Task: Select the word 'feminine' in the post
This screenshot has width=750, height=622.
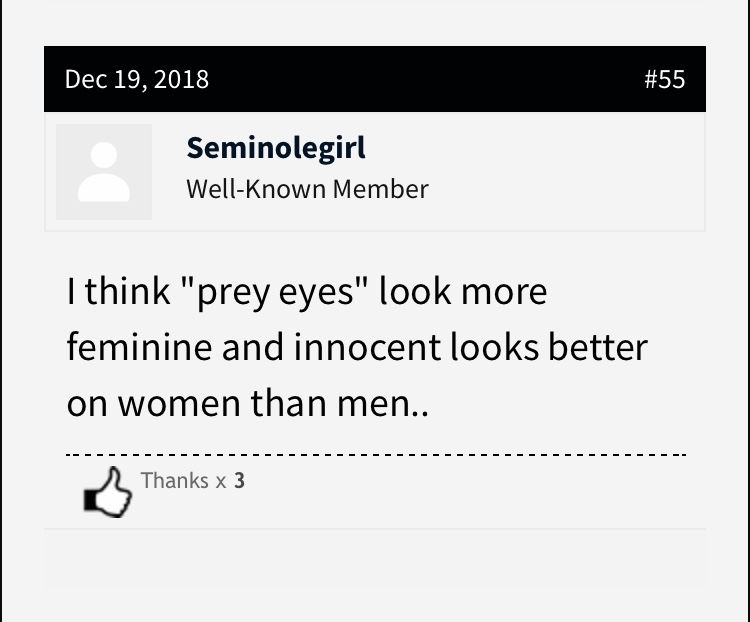Action: (x=139, y=347)
